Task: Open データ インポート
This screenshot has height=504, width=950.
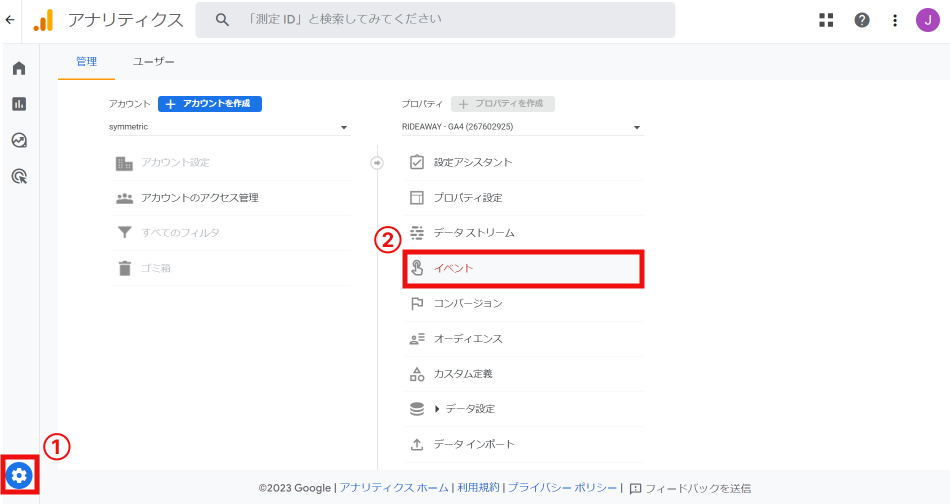Action: 523,444
